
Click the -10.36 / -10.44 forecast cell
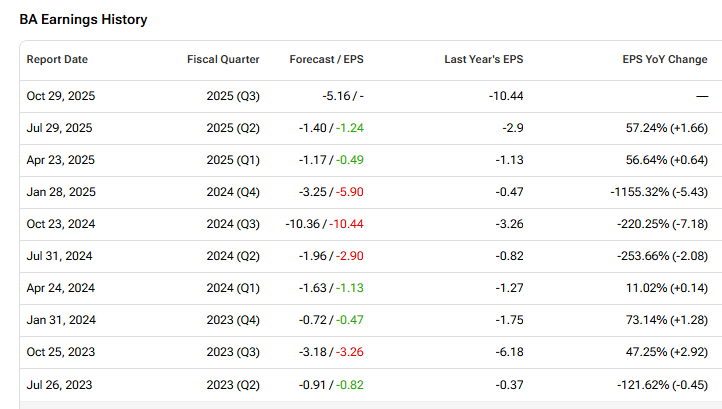click(323, 224)
